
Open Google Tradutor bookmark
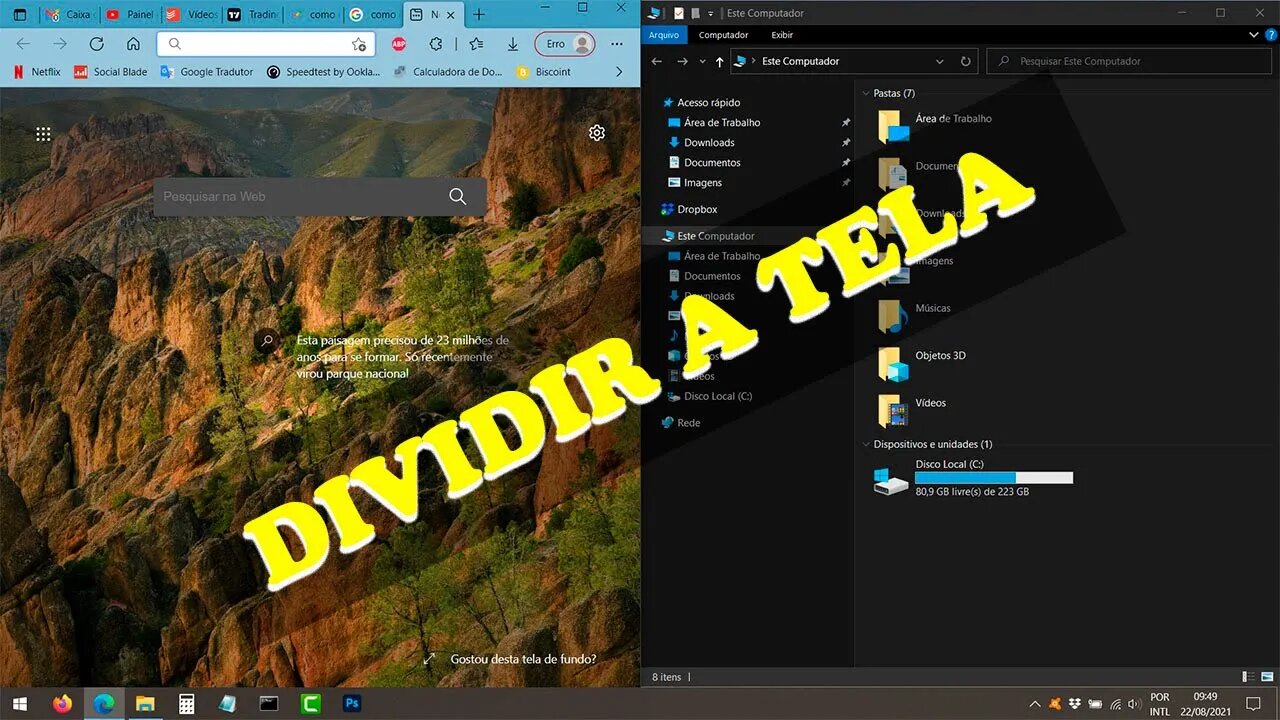click(206, 72)
